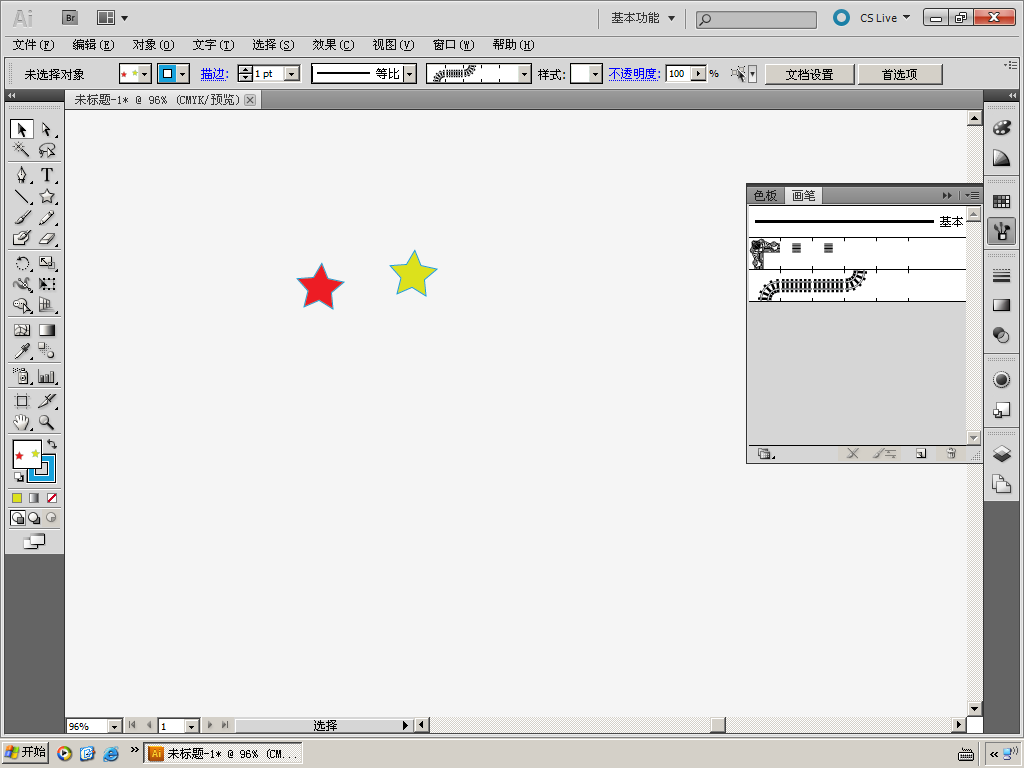
Task: Open the 描边 stroke panel link
Action: coord(214,74)
